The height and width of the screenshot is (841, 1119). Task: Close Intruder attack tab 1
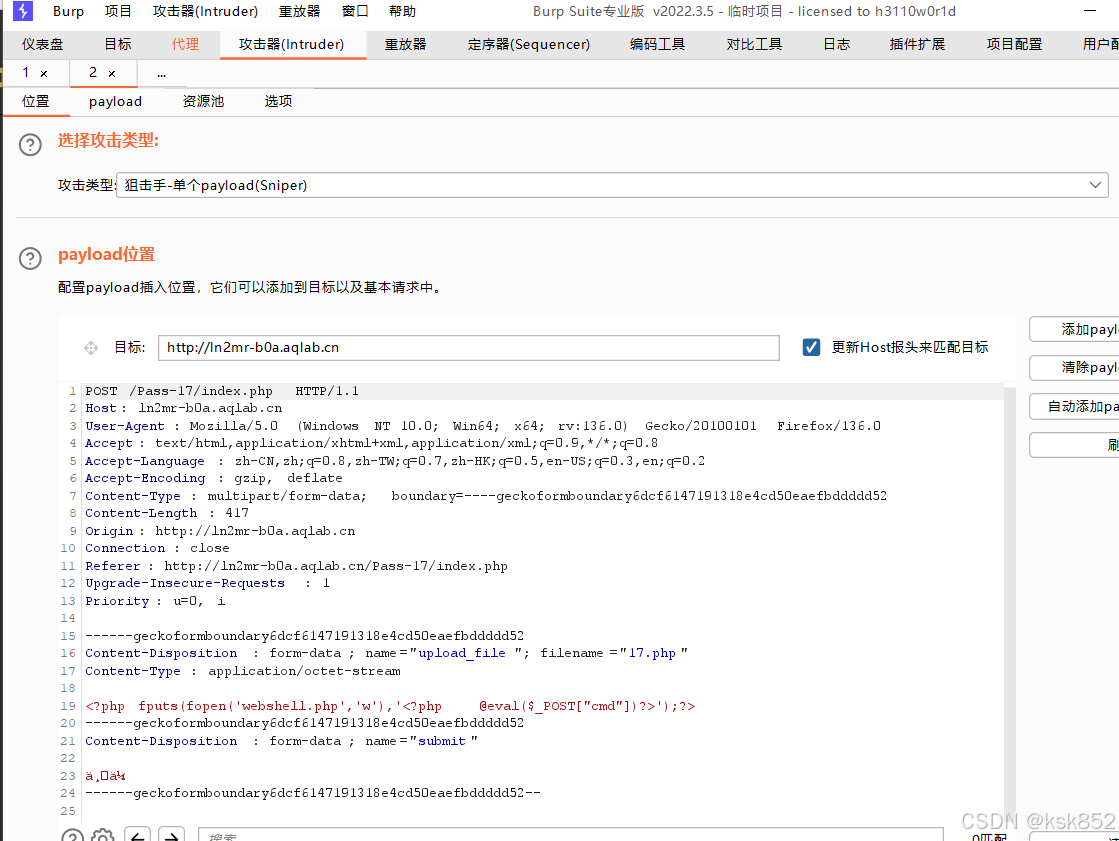pos(44,74)
